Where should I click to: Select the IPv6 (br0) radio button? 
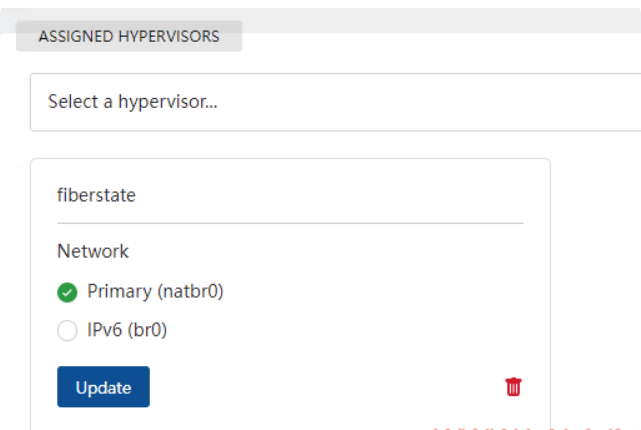tap(67, 330)
